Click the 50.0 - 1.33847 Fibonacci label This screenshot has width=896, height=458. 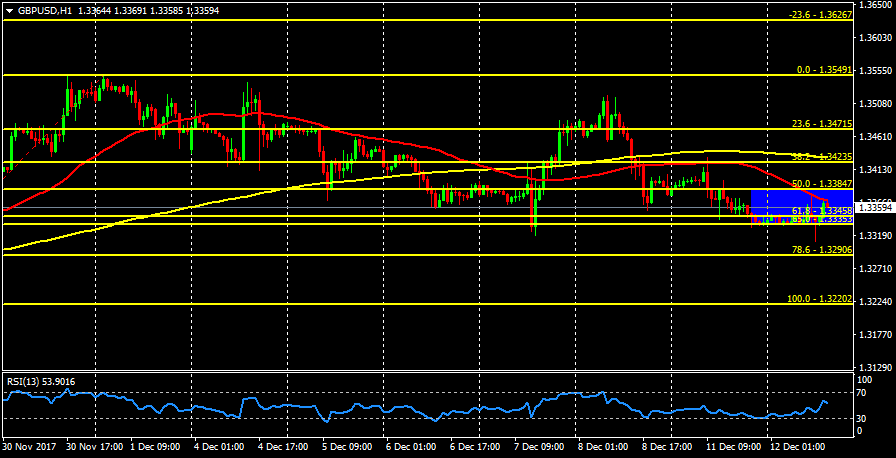coord(821,184)
